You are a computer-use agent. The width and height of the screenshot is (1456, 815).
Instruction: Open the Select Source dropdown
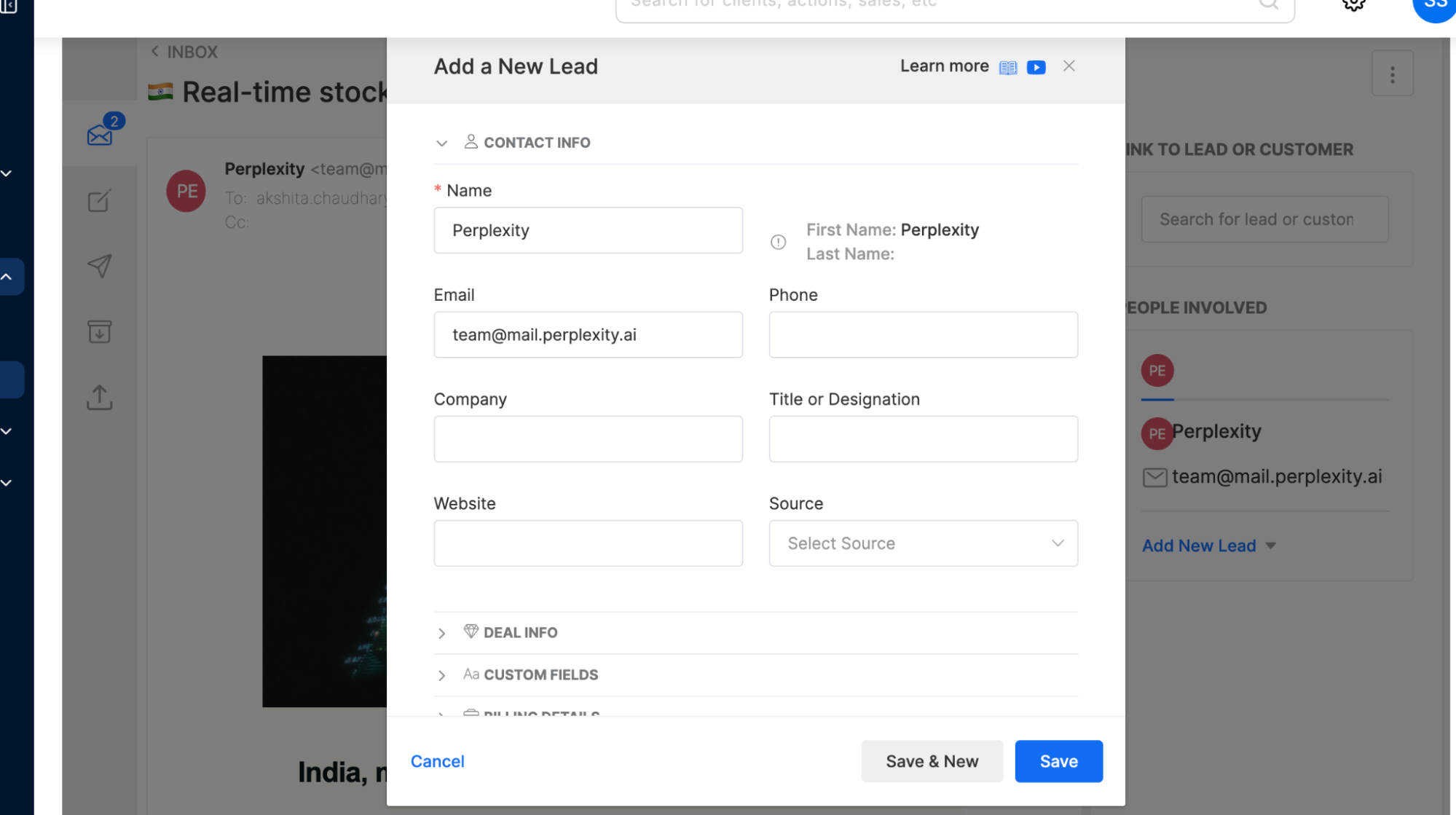(x=923, y=543)
